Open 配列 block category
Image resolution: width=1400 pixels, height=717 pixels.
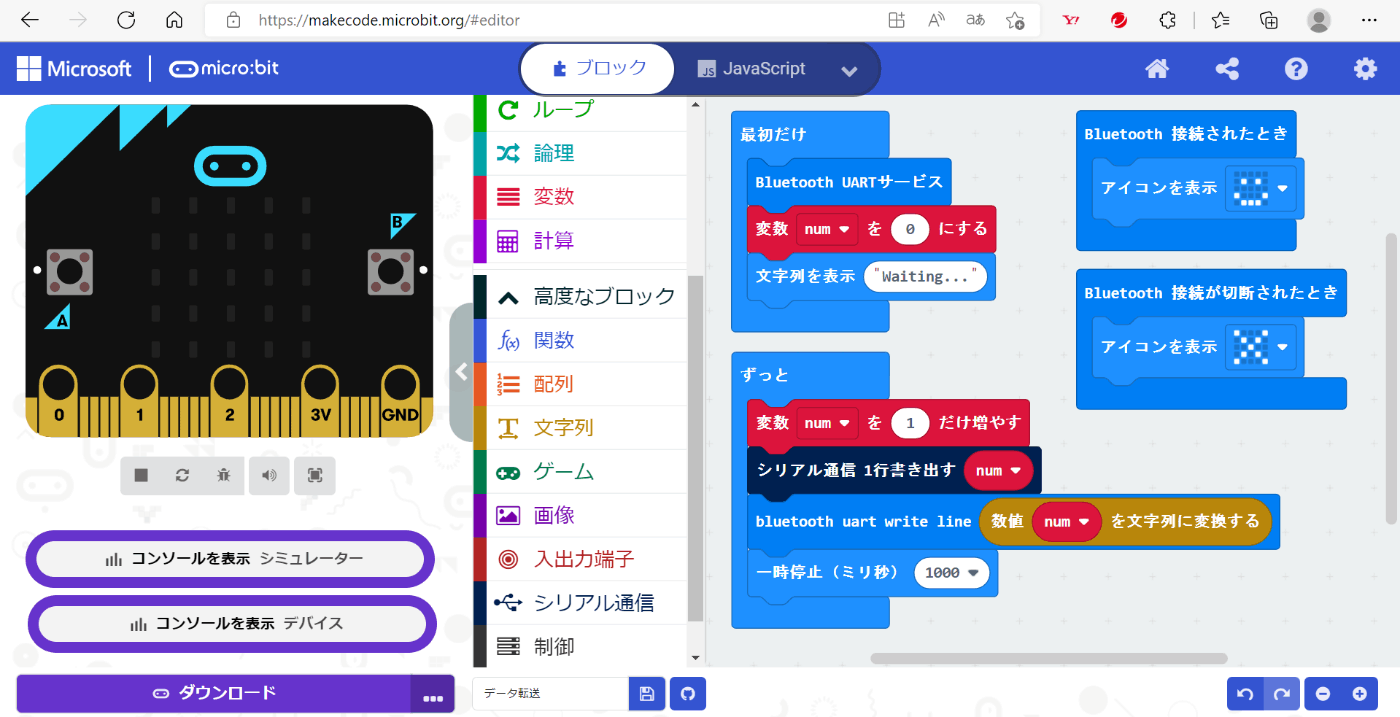coord(580,384)
